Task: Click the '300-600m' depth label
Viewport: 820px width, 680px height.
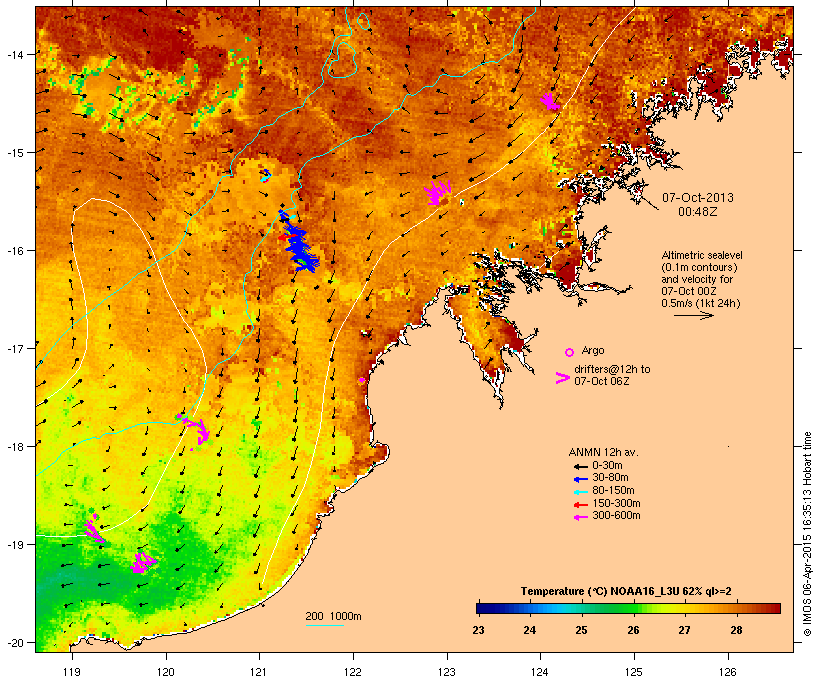Action: pos(616,516)
